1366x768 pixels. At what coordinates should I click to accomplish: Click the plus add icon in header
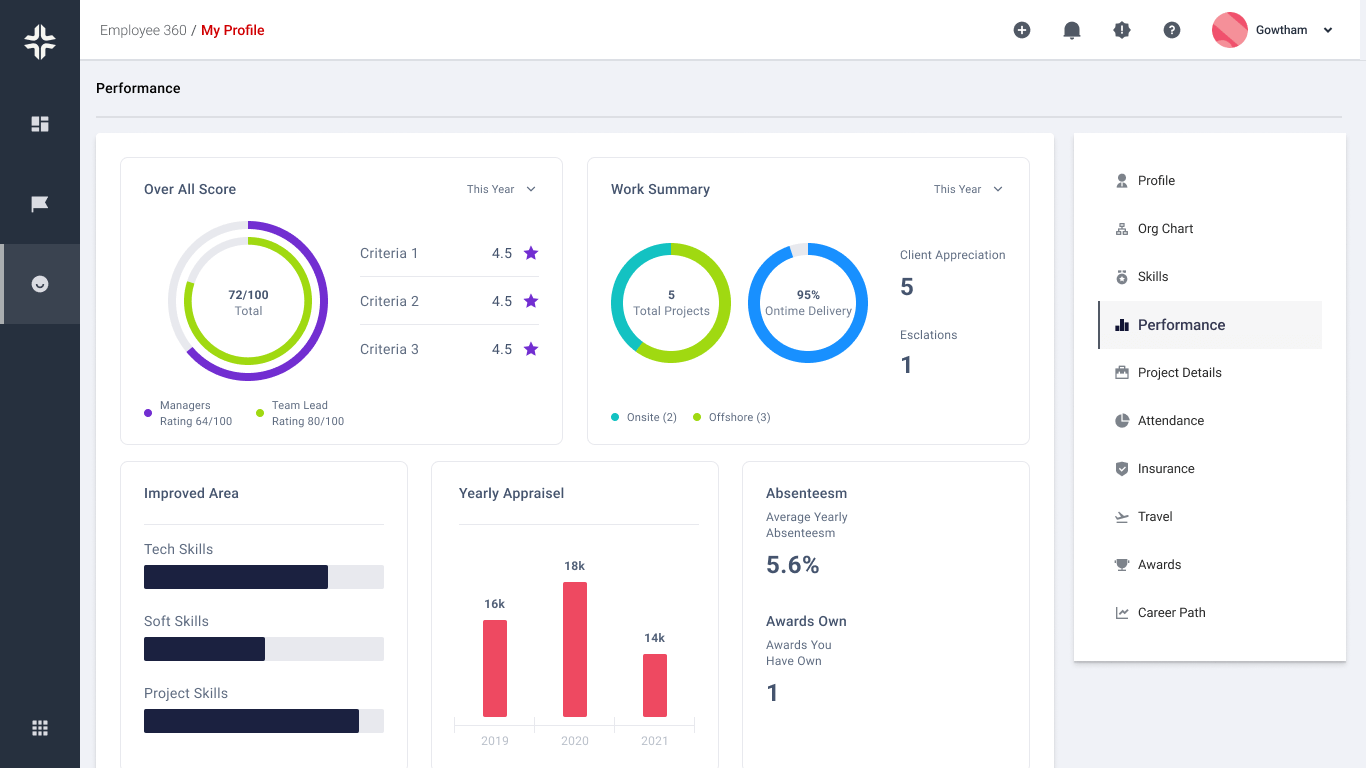pos(1022,30)
